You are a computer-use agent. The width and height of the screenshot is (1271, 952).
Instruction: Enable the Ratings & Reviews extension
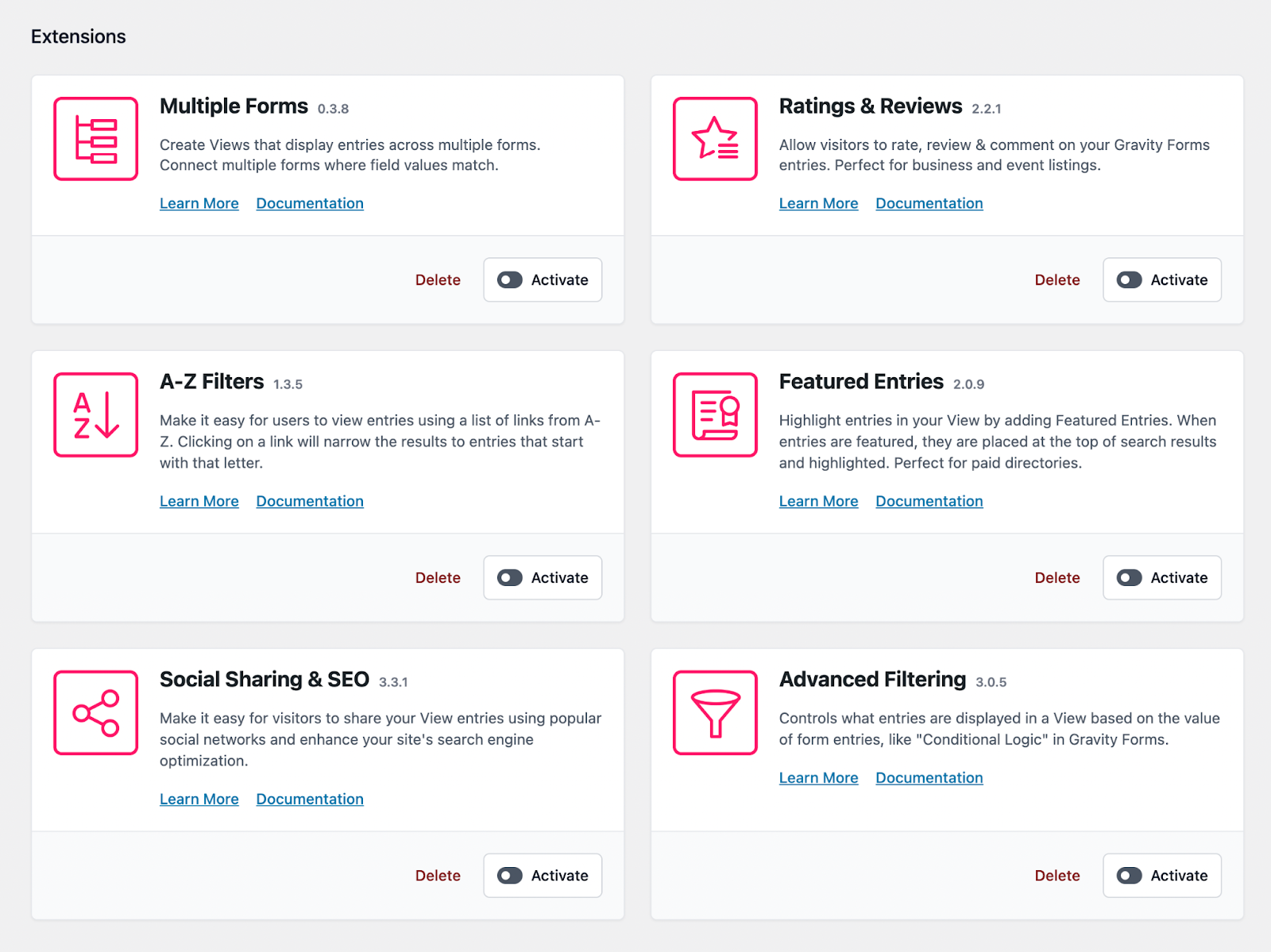click(x=1162, y=279)
